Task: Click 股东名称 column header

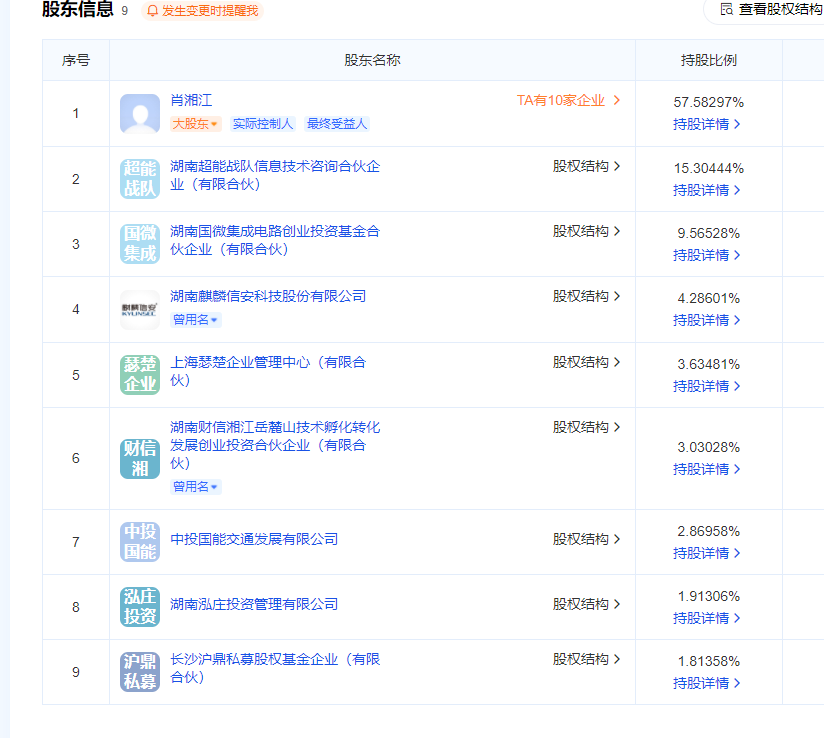Action: pyautogui.click(x=372, y=60)
